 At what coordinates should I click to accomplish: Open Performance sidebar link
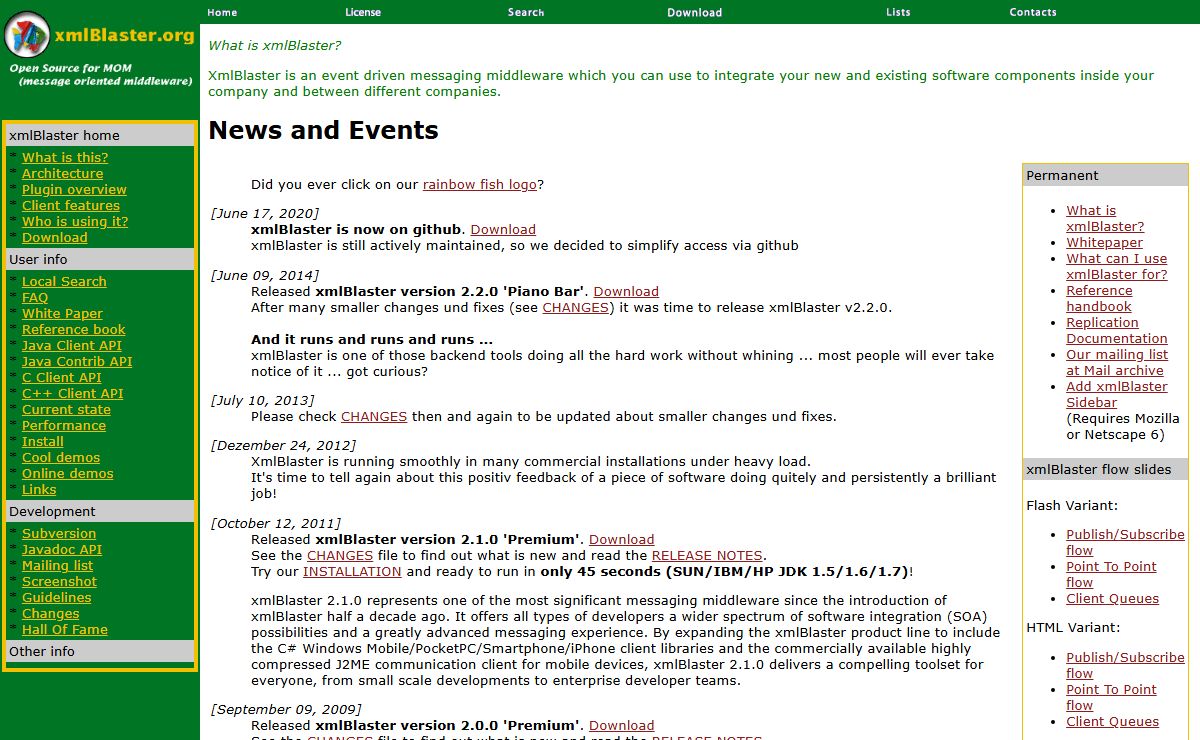tap(64, 425)
